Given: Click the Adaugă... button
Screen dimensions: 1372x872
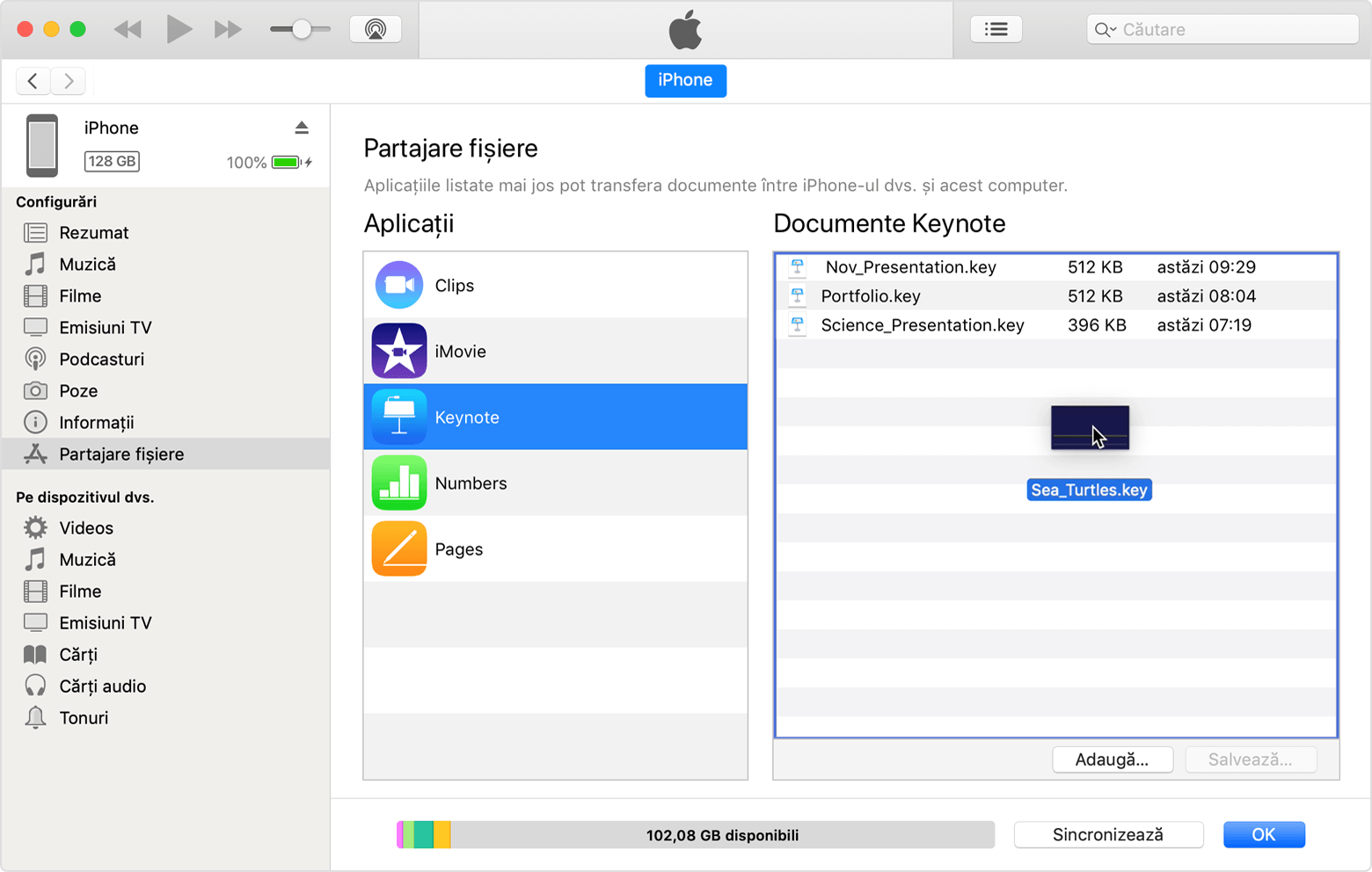Looking at the screenshot, I should (1112, 759).
